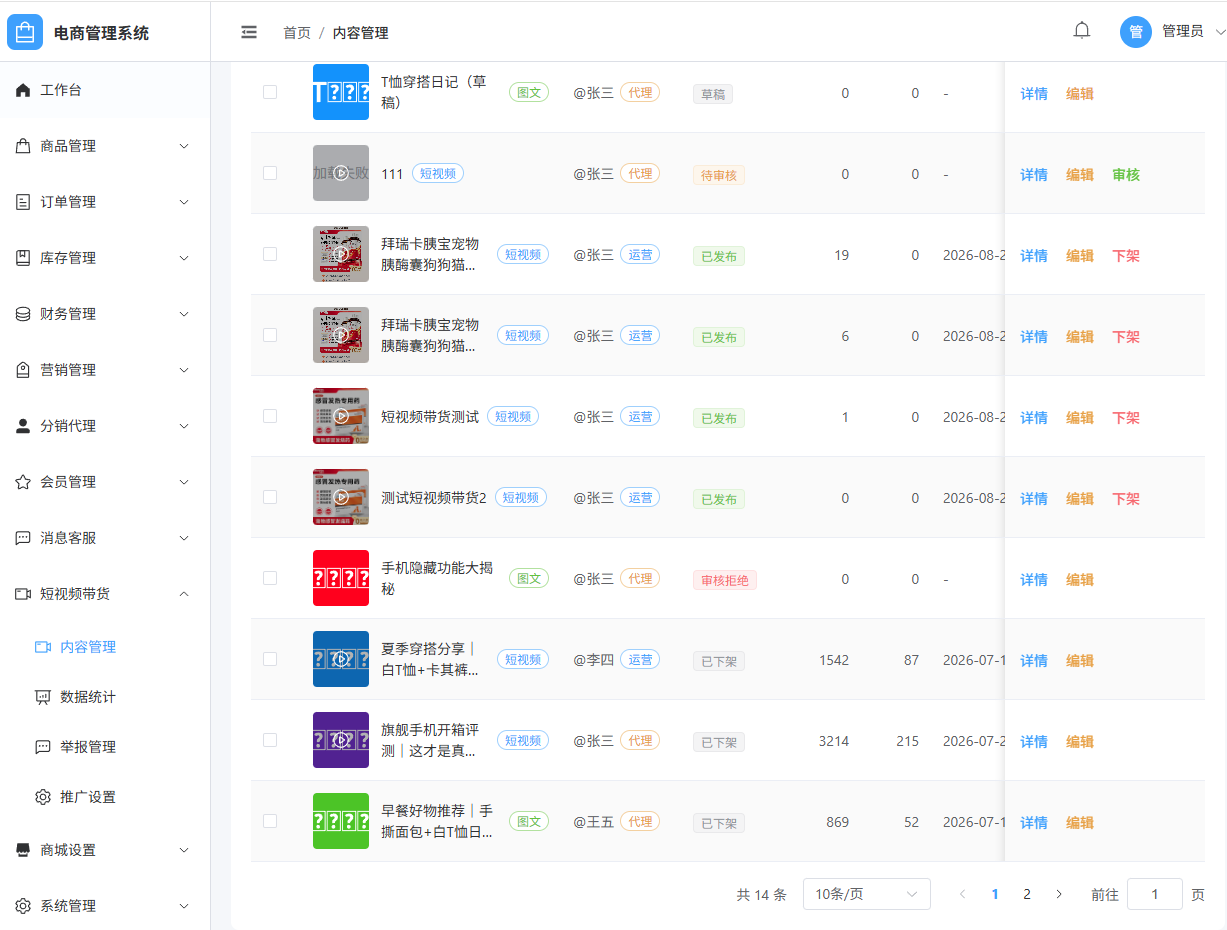Viewport: 1227px width, 930px height.
Task: Open 工作台 menu item
Action: [x=105, y=90]
